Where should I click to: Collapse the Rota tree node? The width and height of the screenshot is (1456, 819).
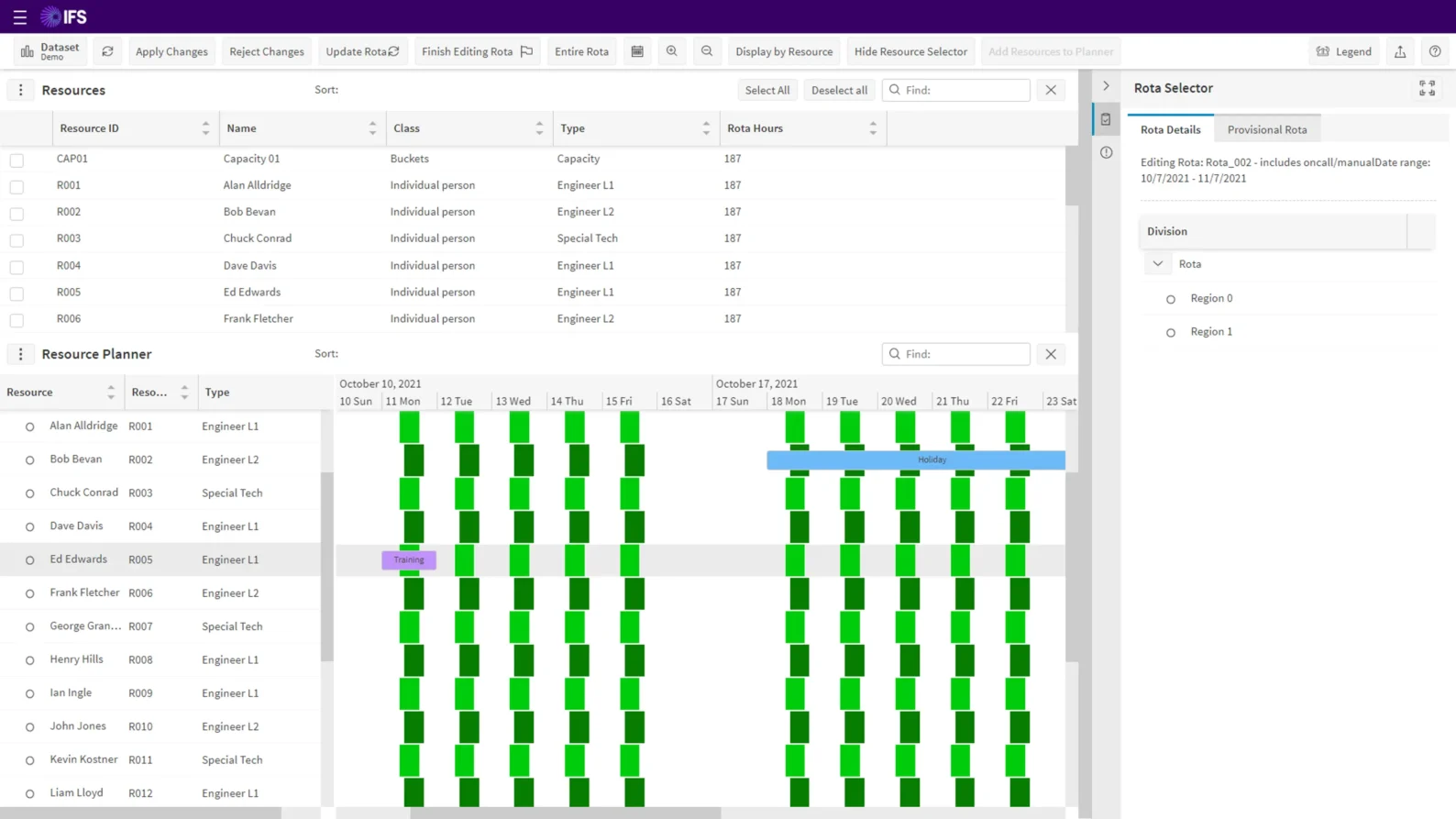(1158, 264)
